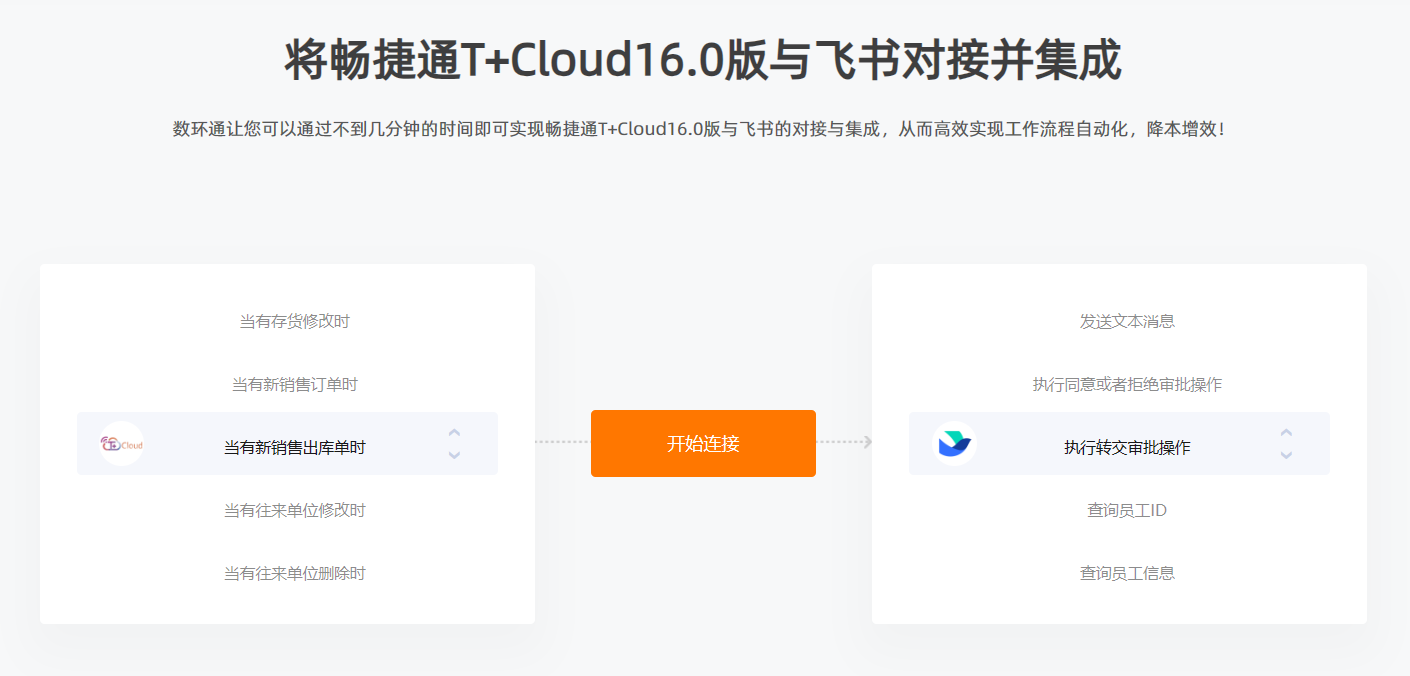The image size is (1410, 676).
Task: Click the Feishu bird logo icon
Action: coord(954,444)
